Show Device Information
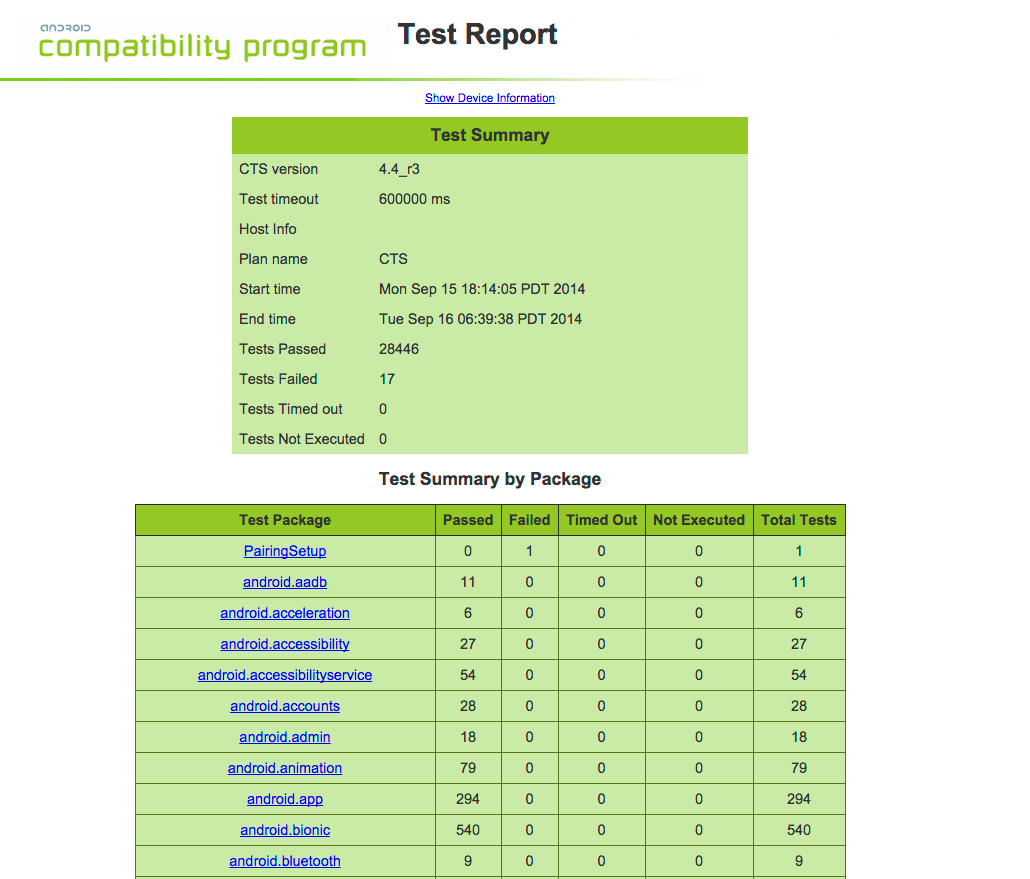Screen dimensions: 1030x879 [489, 98]
